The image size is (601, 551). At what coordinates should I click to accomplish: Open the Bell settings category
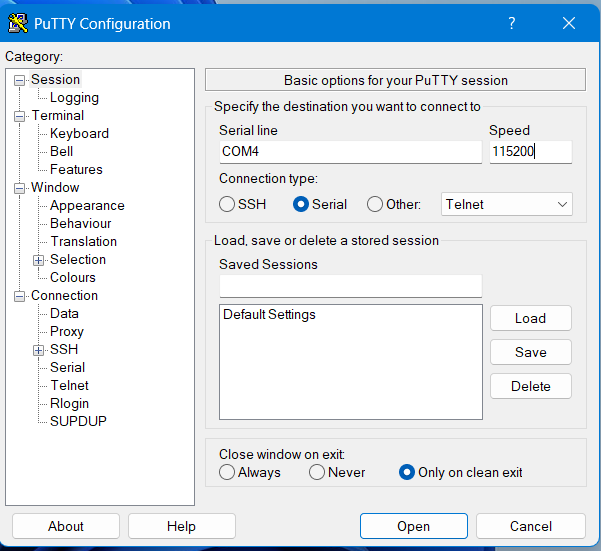click(61, 151)
